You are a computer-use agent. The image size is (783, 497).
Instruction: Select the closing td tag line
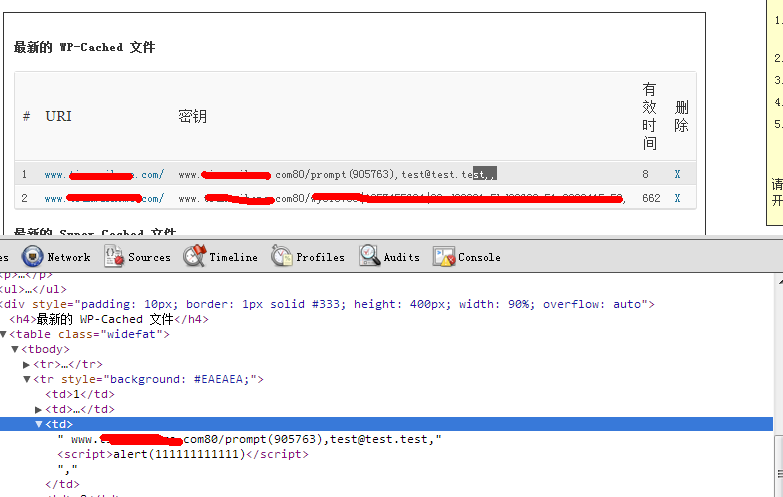pyautogui.click(x=62, y=484)
